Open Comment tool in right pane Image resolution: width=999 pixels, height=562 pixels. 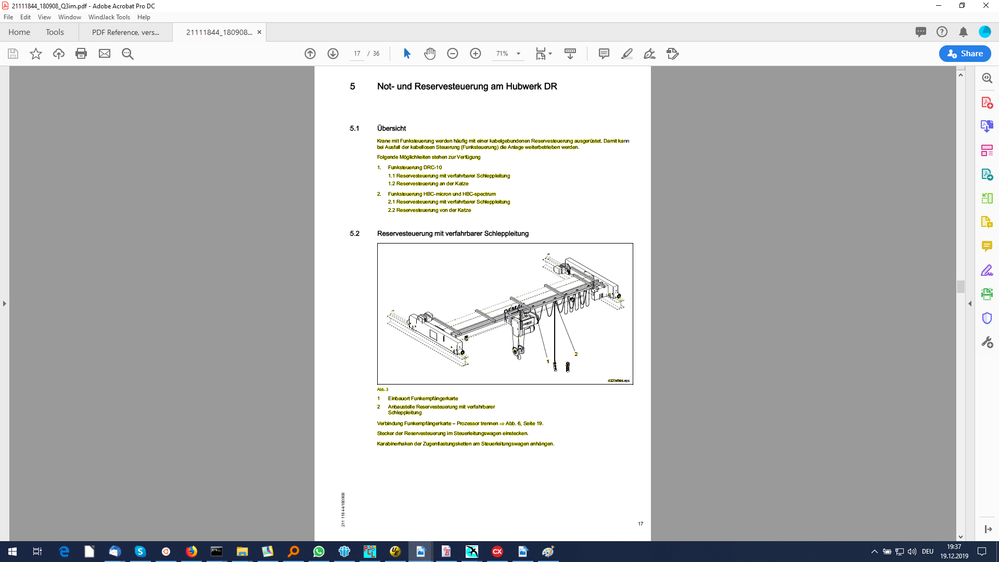[x=987, y=246]
